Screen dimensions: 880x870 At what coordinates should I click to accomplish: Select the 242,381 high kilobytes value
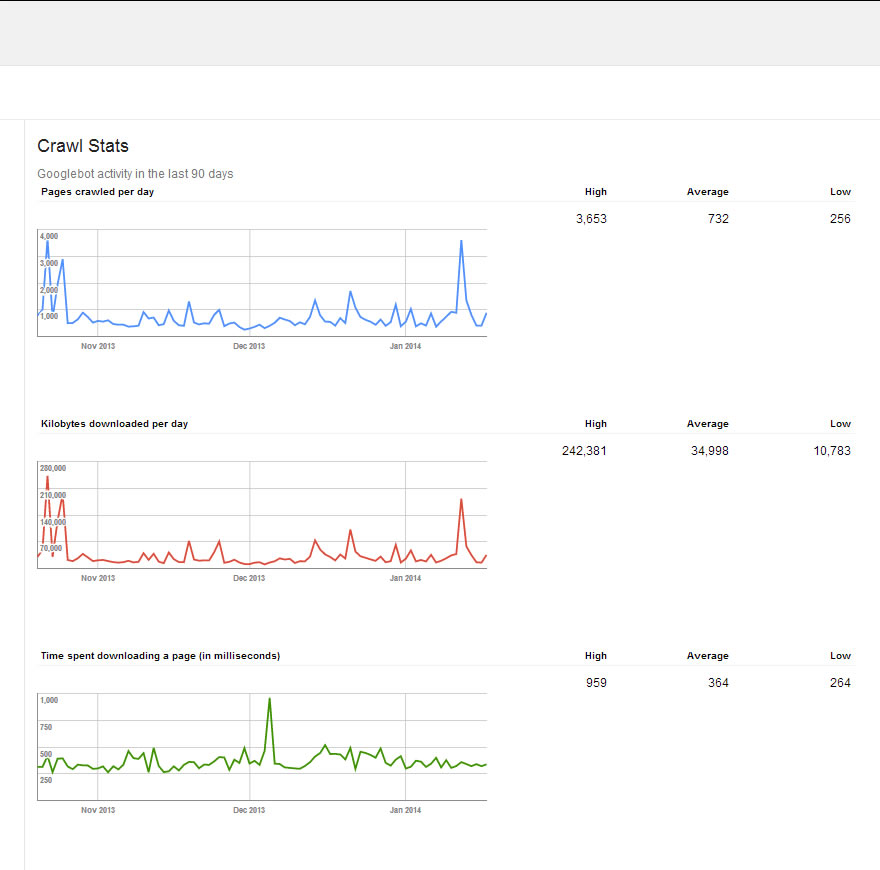[584, 451]
